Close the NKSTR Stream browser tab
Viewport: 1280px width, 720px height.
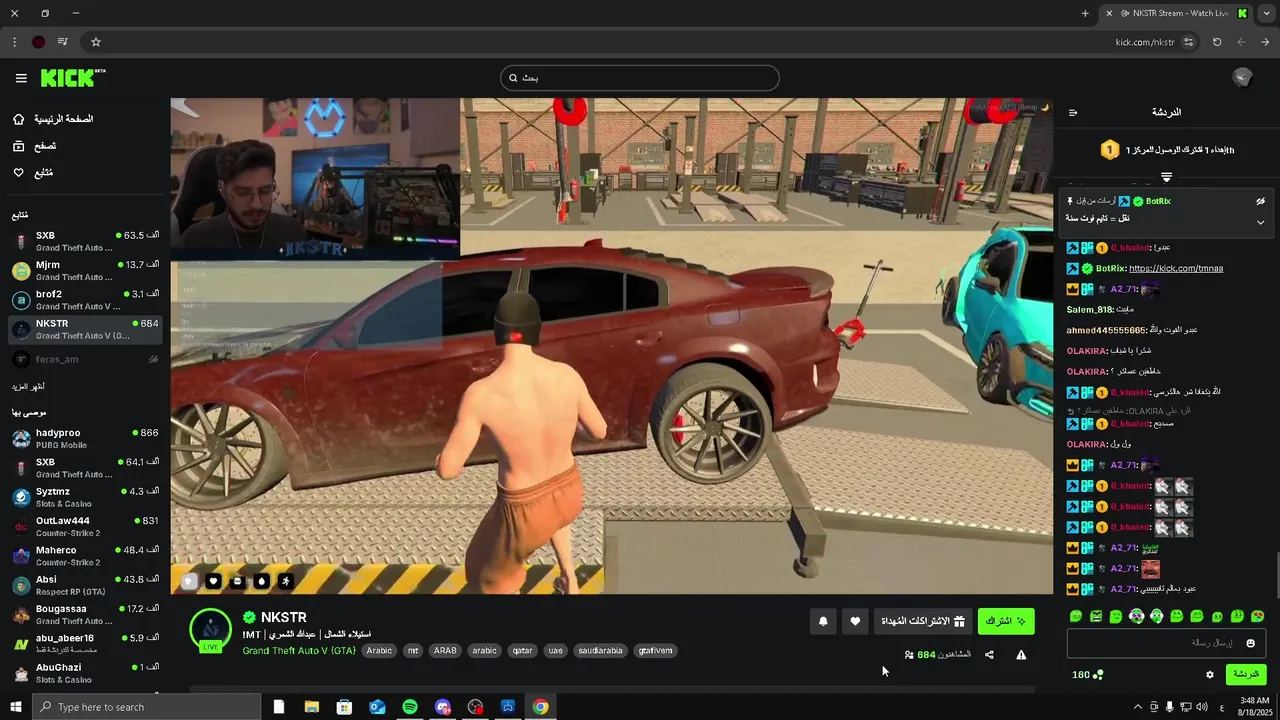(1108, 13)
